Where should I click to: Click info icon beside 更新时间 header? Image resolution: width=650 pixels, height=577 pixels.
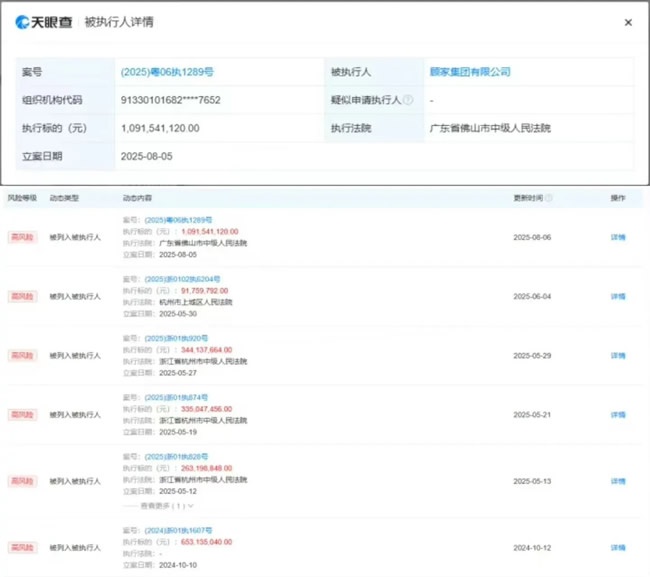[x=548, y=198]
